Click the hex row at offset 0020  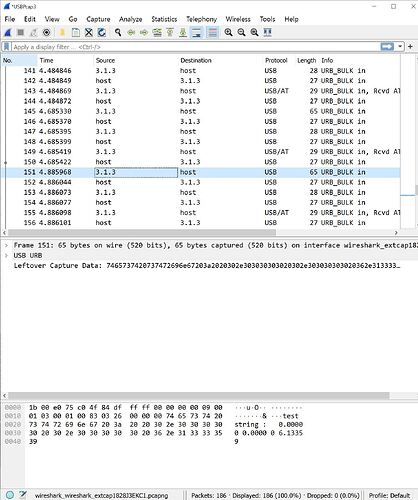click(153, 425)
